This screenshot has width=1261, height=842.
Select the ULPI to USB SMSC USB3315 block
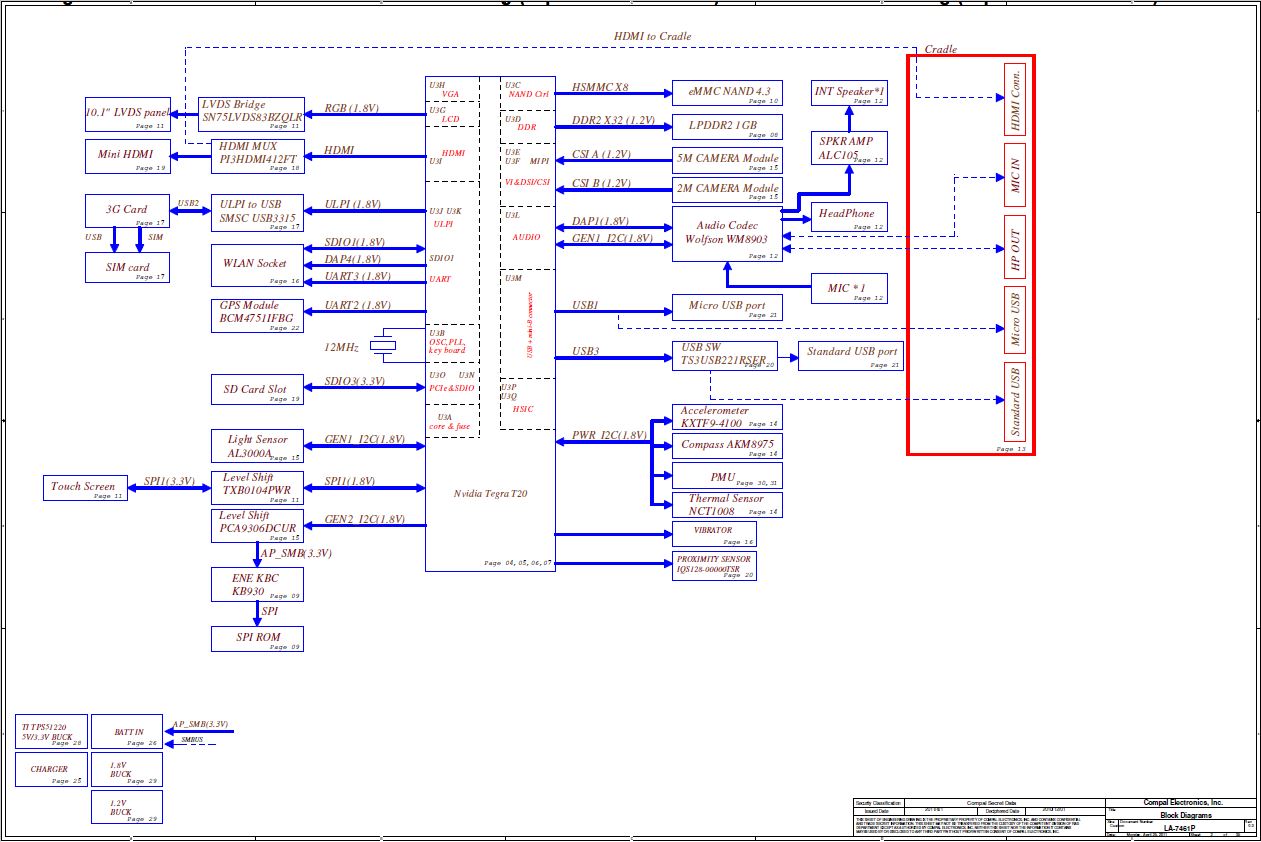point(257,214)
